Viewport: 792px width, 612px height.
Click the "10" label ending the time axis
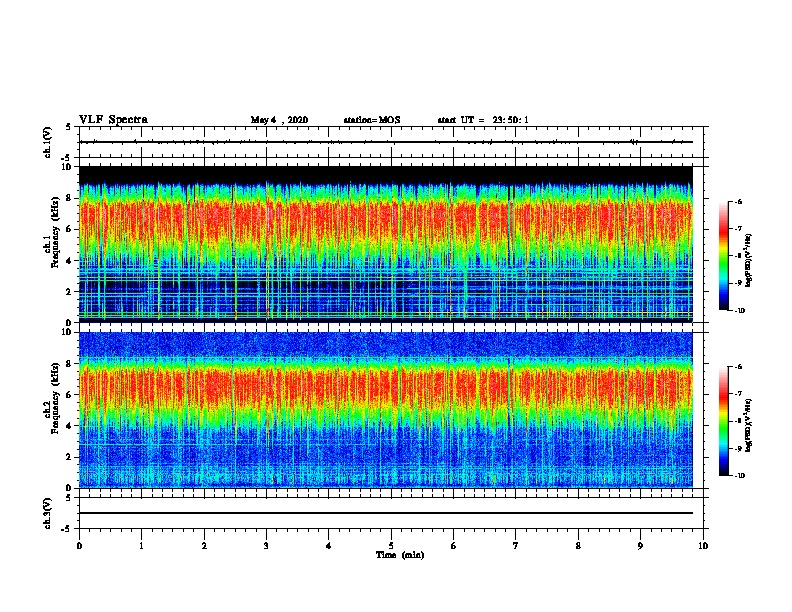tap(703, 546)
